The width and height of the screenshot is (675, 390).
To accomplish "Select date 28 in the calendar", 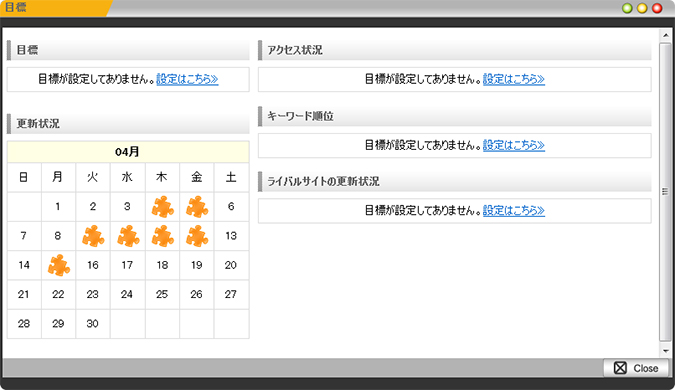I will [24, 324].
